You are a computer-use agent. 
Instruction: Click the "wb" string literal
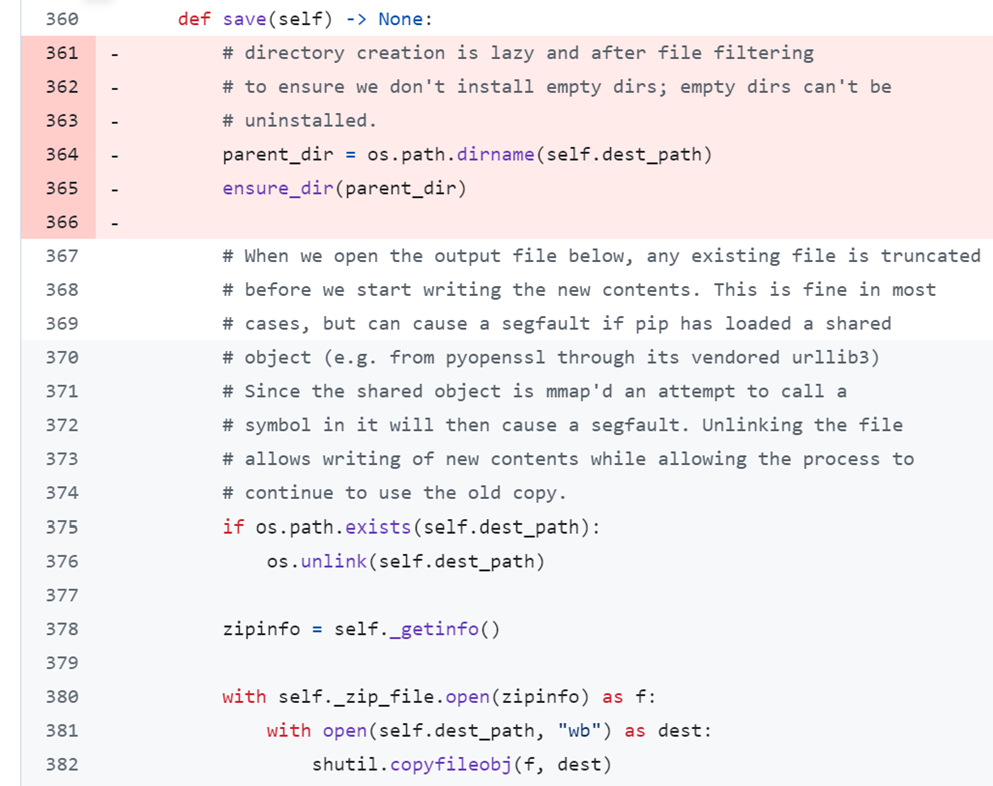point(579,731)
